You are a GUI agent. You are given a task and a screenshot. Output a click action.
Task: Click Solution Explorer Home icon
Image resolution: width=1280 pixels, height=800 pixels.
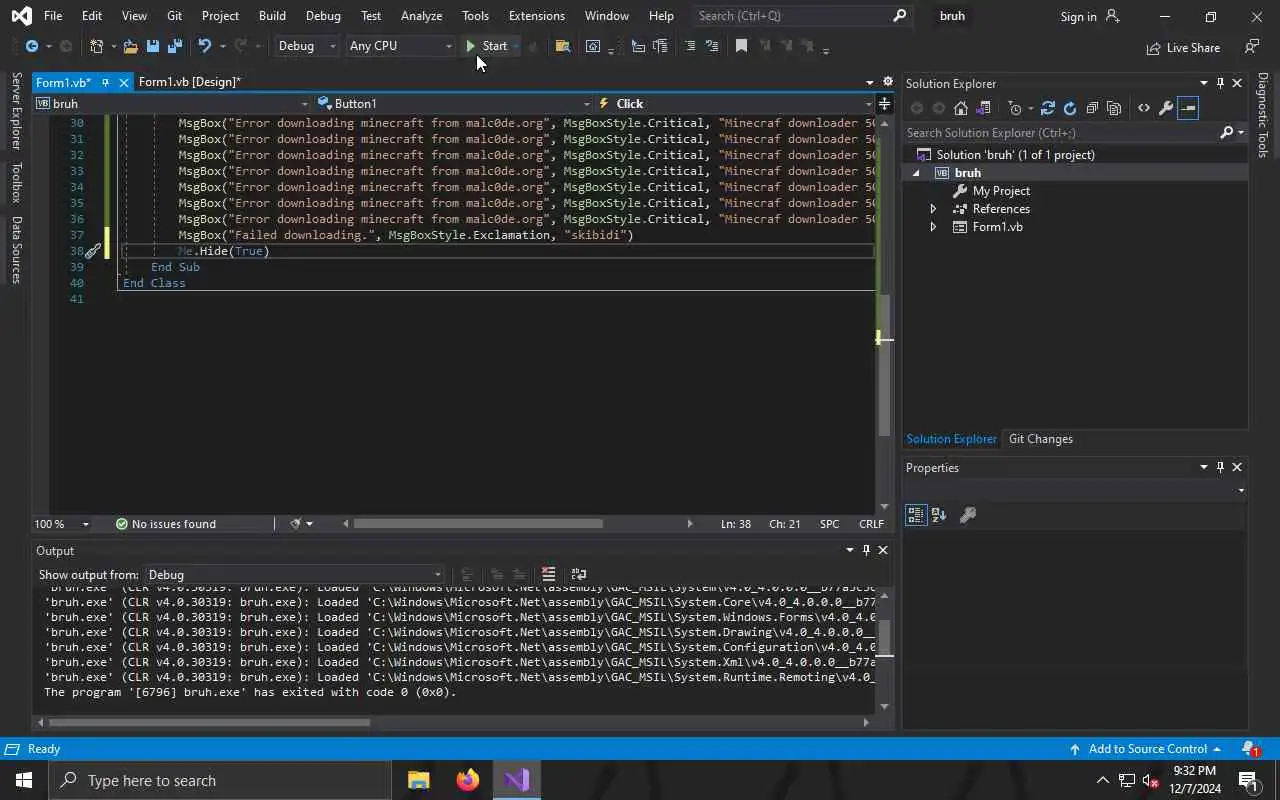coord(961,108)
